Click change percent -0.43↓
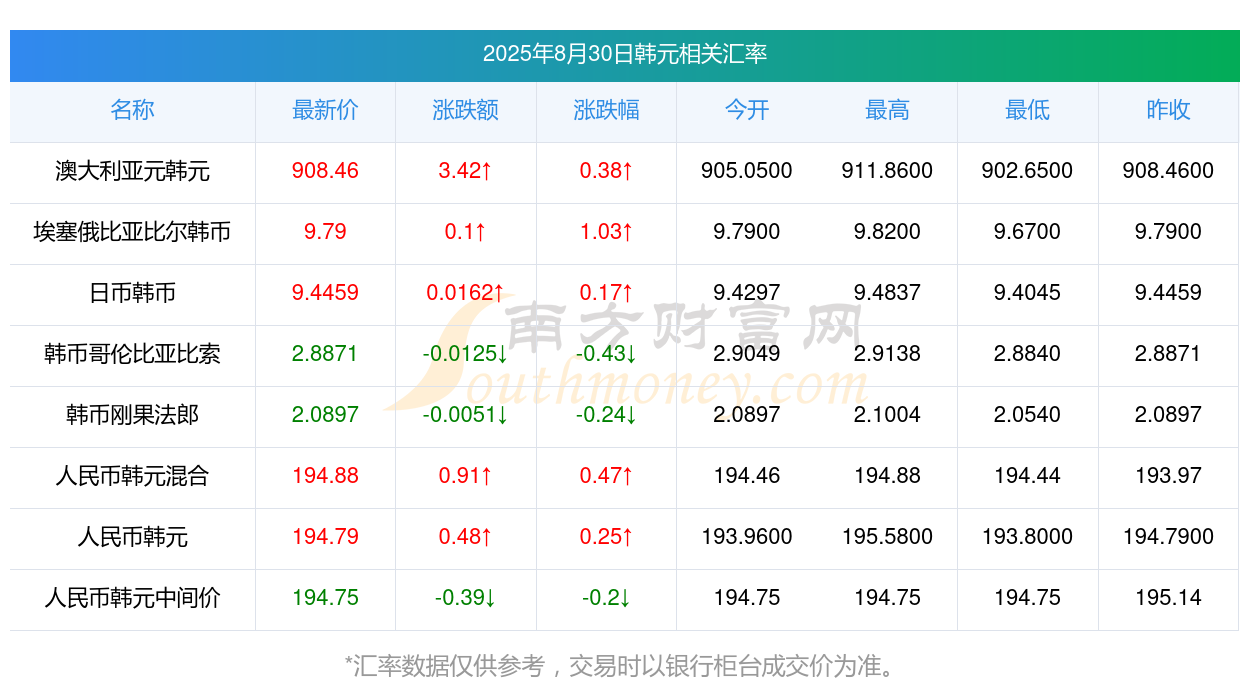This screenshot has width=1250, height=698. tap(606, 354)
